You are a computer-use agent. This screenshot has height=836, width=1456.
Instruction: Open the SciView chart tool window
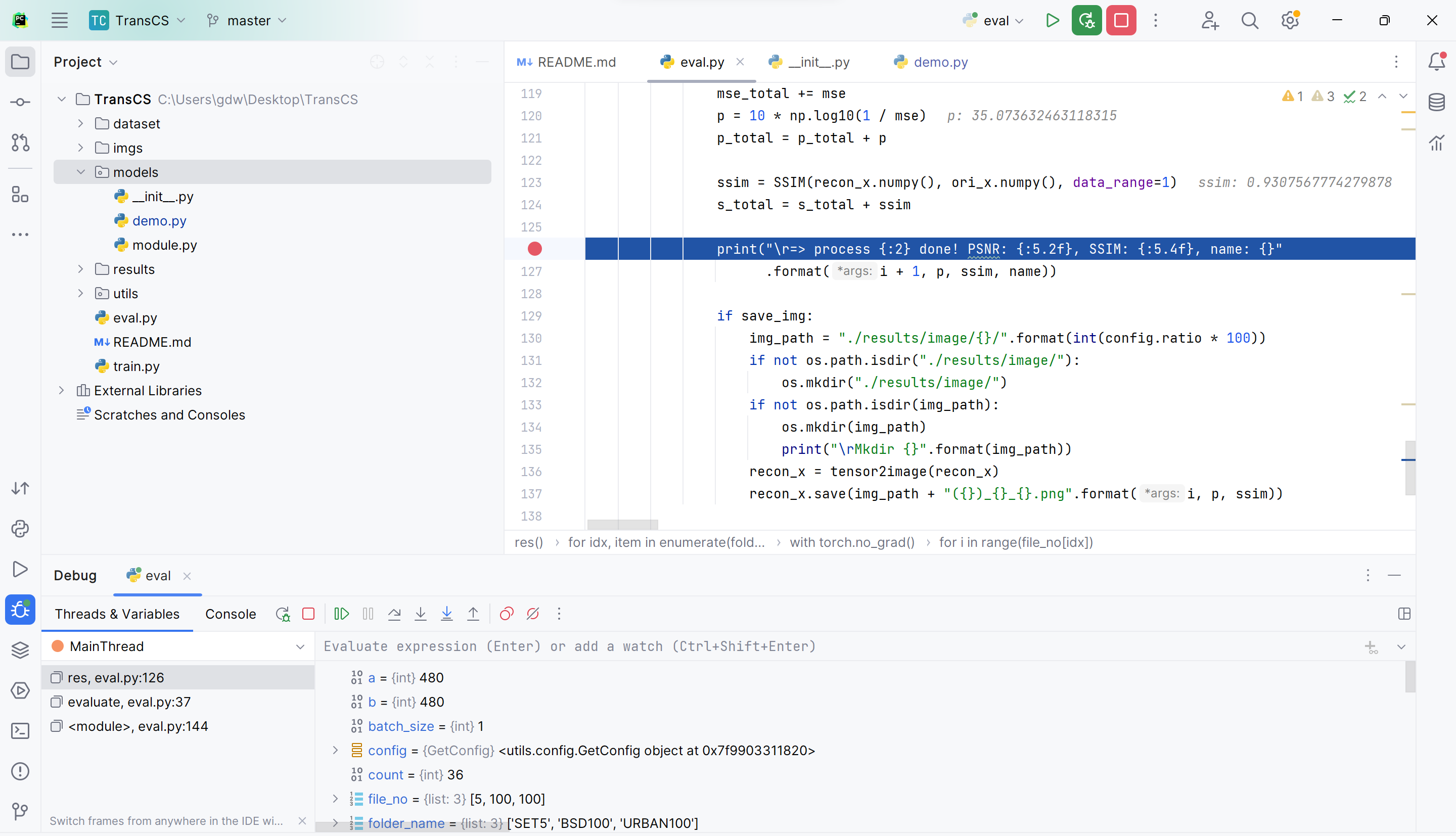click(1436, 143)
